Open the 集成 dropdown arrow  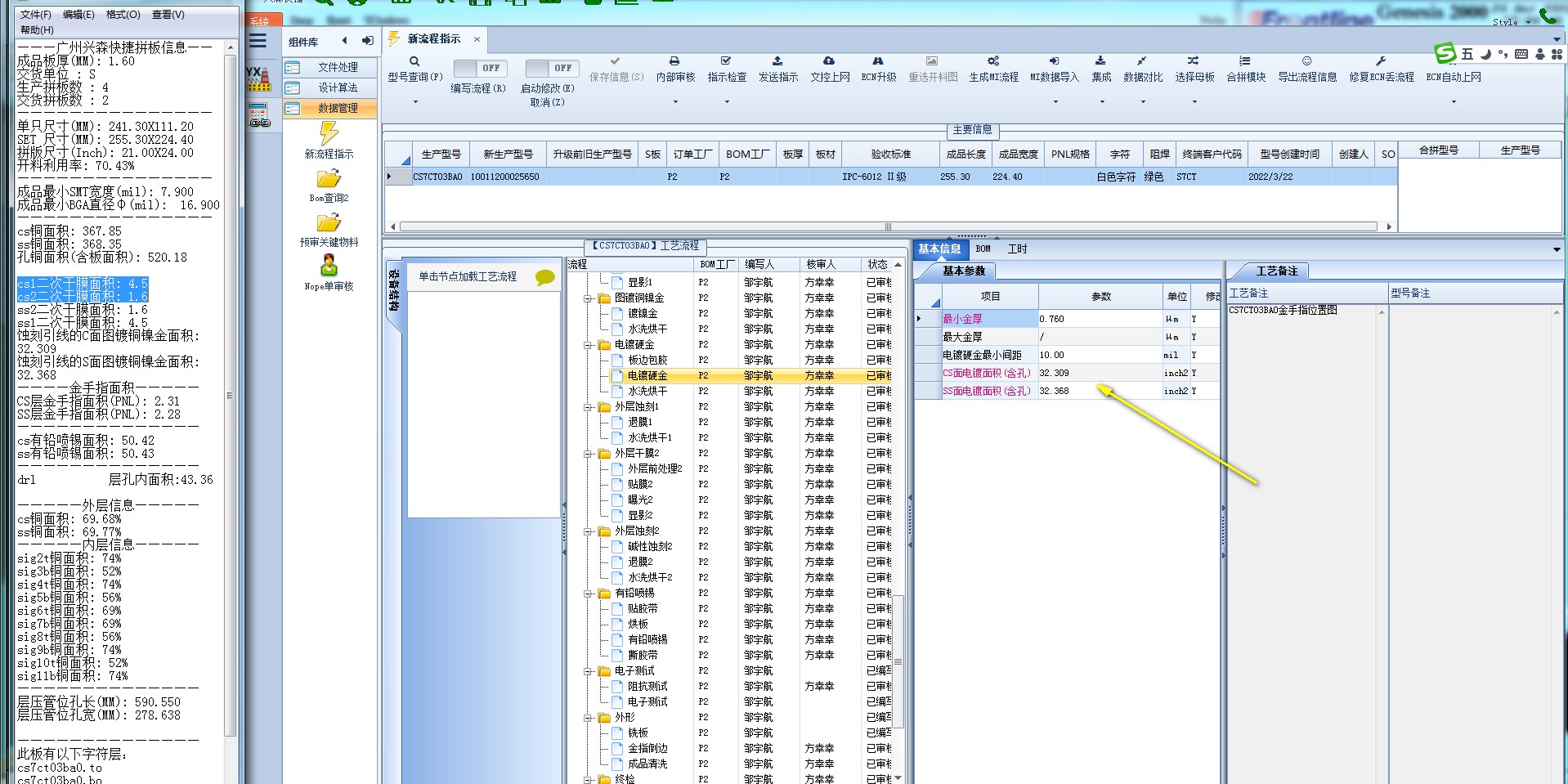point(1102,102)
